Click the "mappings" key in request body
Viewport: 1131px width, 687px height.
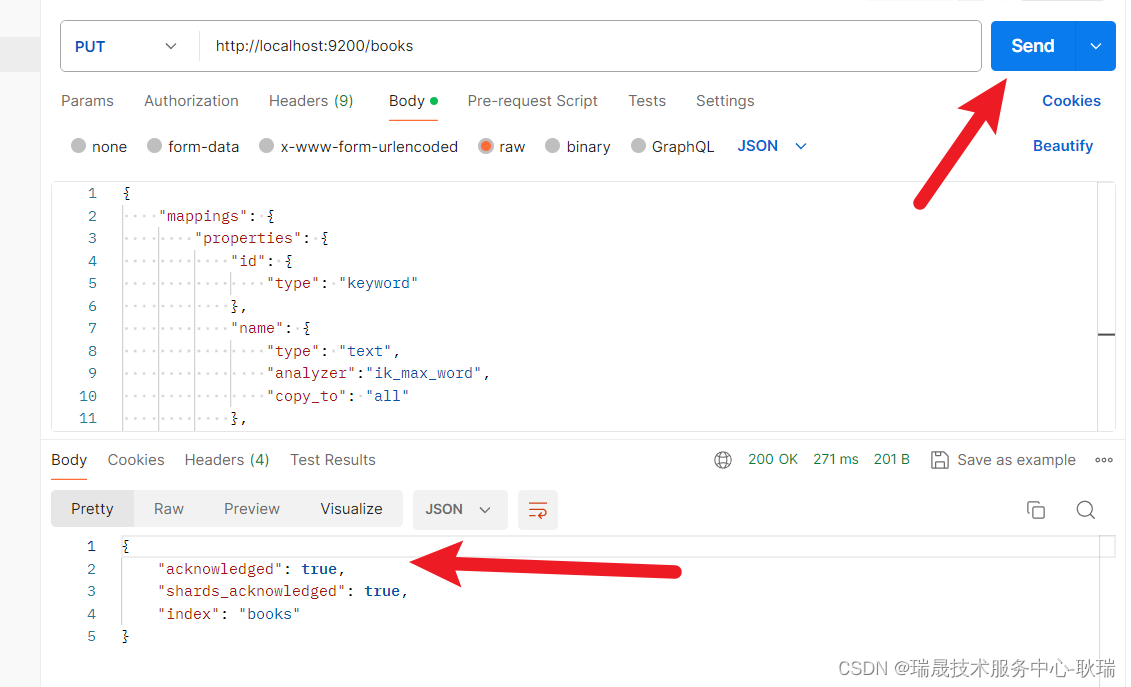coord(203,216)
